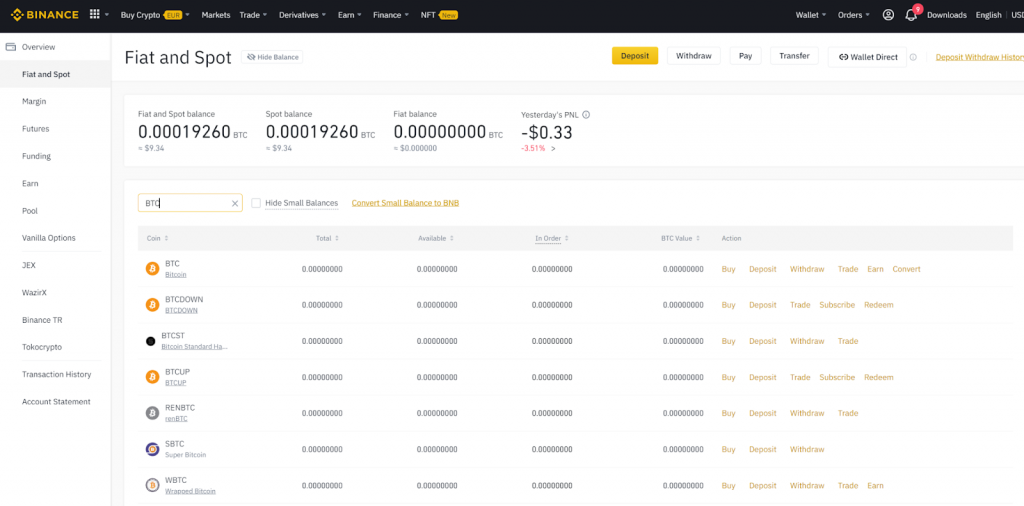Open the Wrapped Bitcoin name link
The width and height of the screenshot is (1024, 506).
click(x=190, y=491)
